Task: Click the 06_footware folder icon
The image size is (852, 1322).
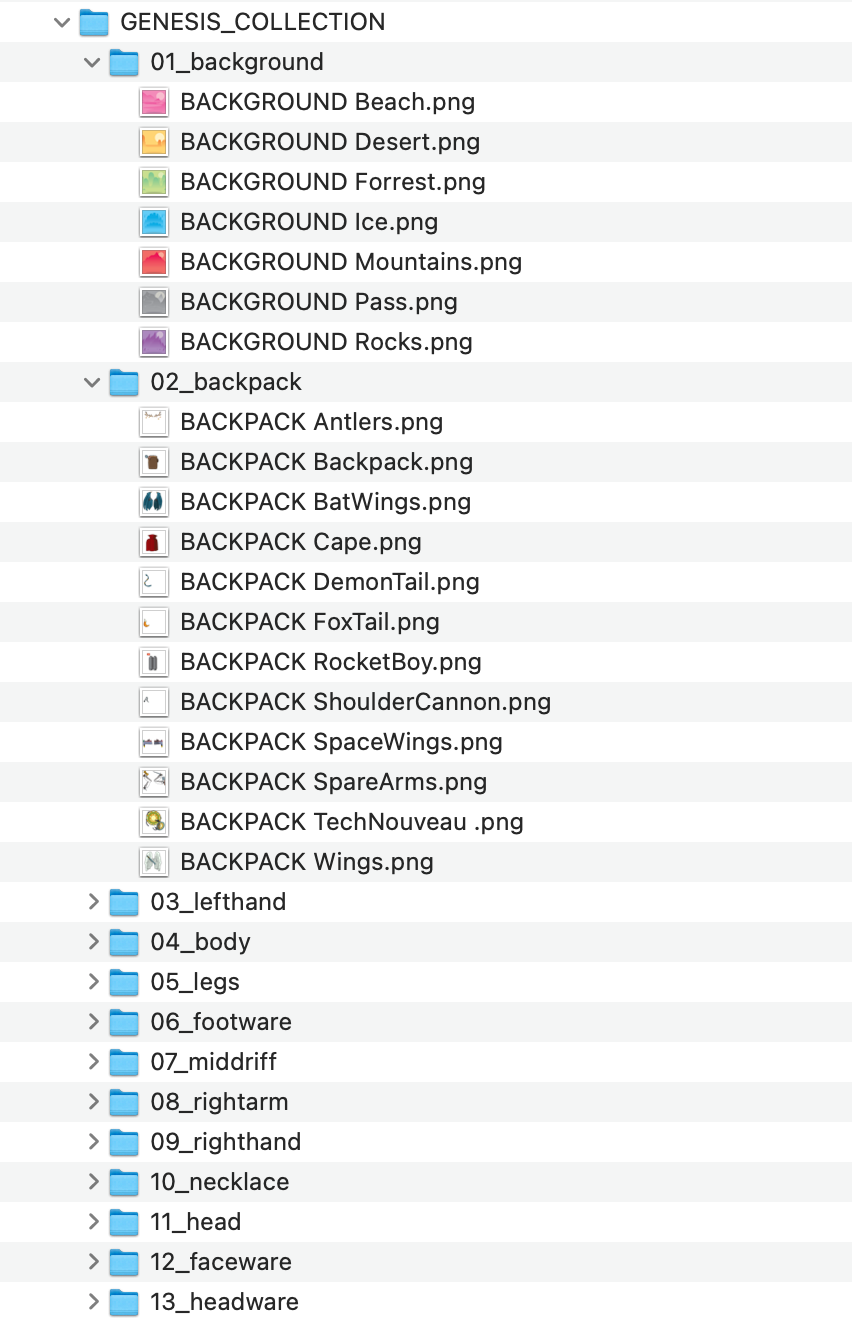Action: pyautogui.click(x=123, y=1022)
